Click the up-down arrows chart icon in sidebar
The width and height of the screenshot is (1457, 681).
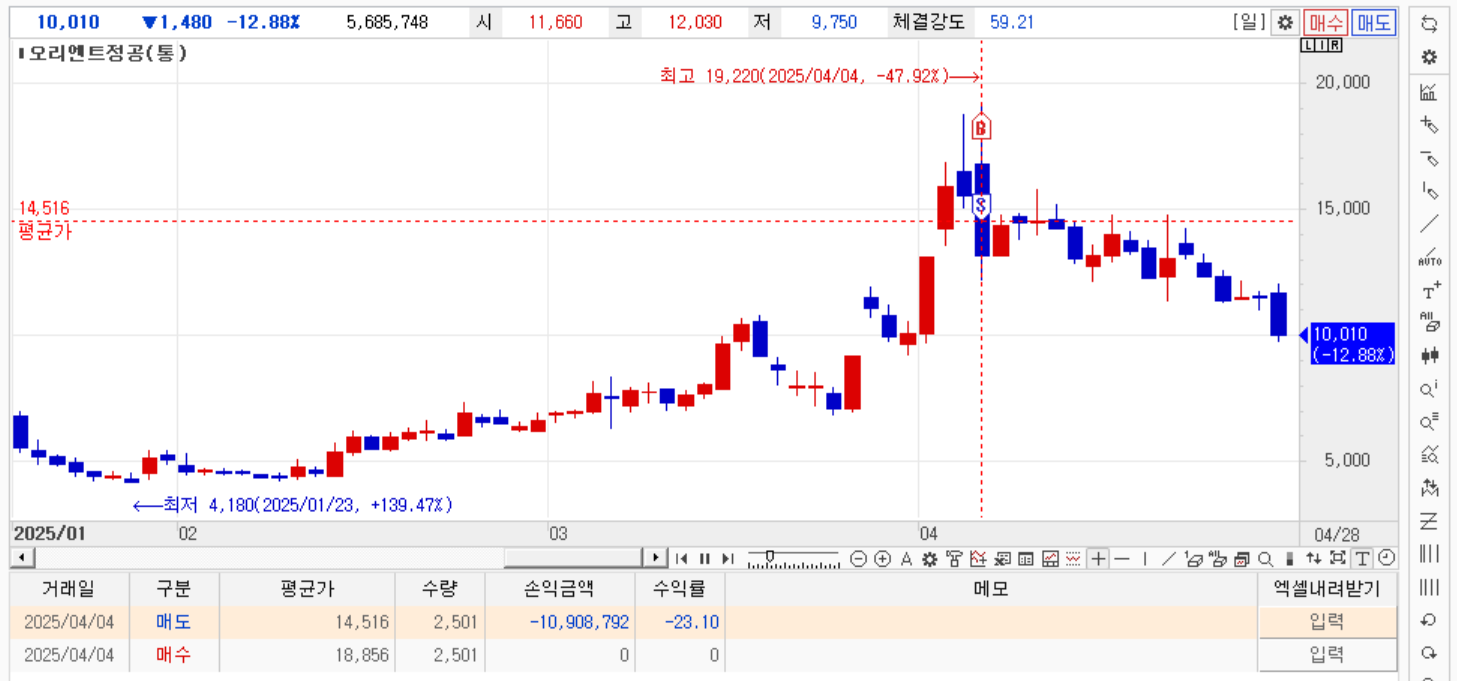(x=1429, y=488)
